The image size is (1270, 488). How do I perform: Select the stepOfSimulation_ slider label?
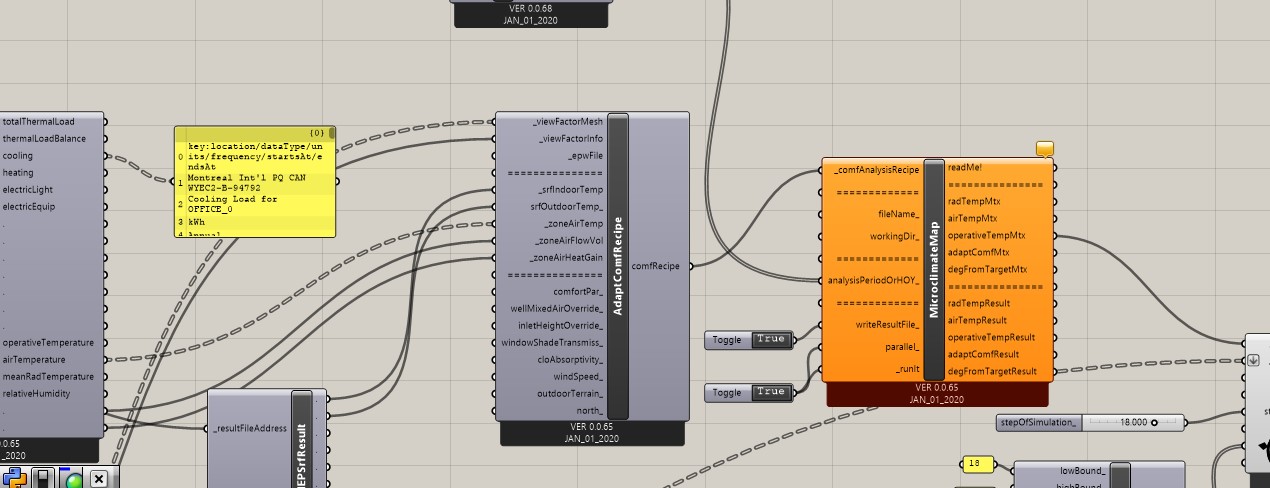(x=1039, y=422)
